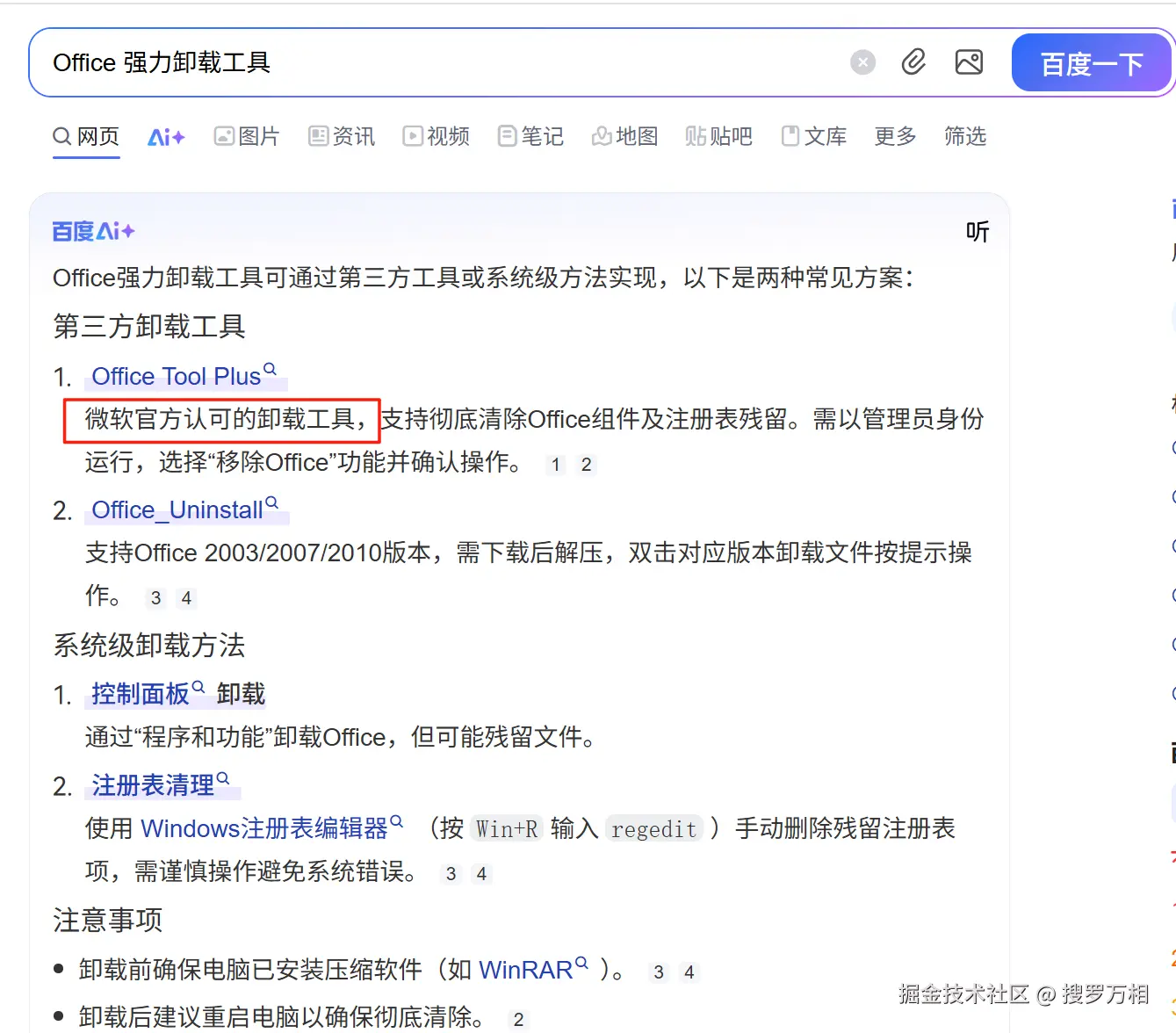Open the WinRAR link
1176x1033 pixels.
pos(526,970)
